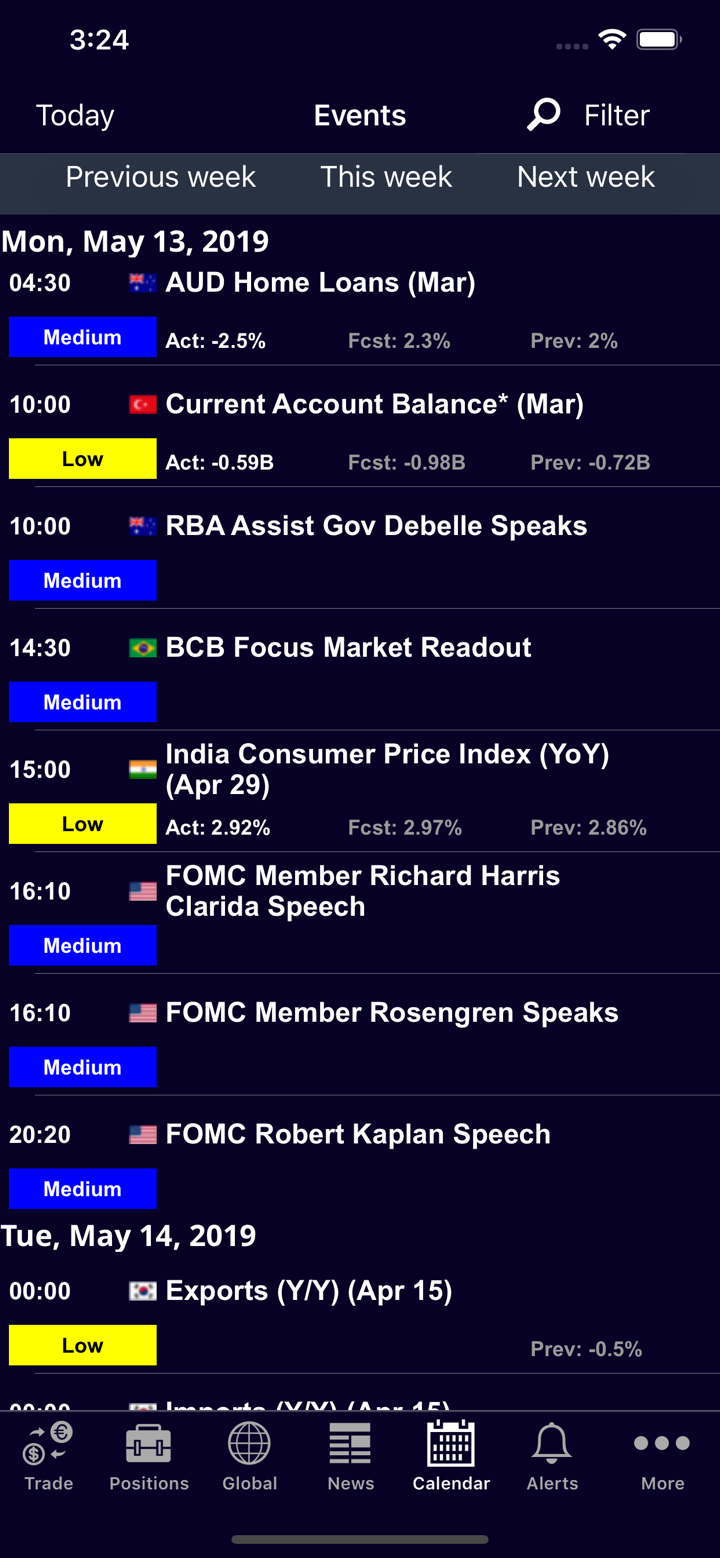Open the FOMC Member Rosengren Speaks event

point(392,1013)
